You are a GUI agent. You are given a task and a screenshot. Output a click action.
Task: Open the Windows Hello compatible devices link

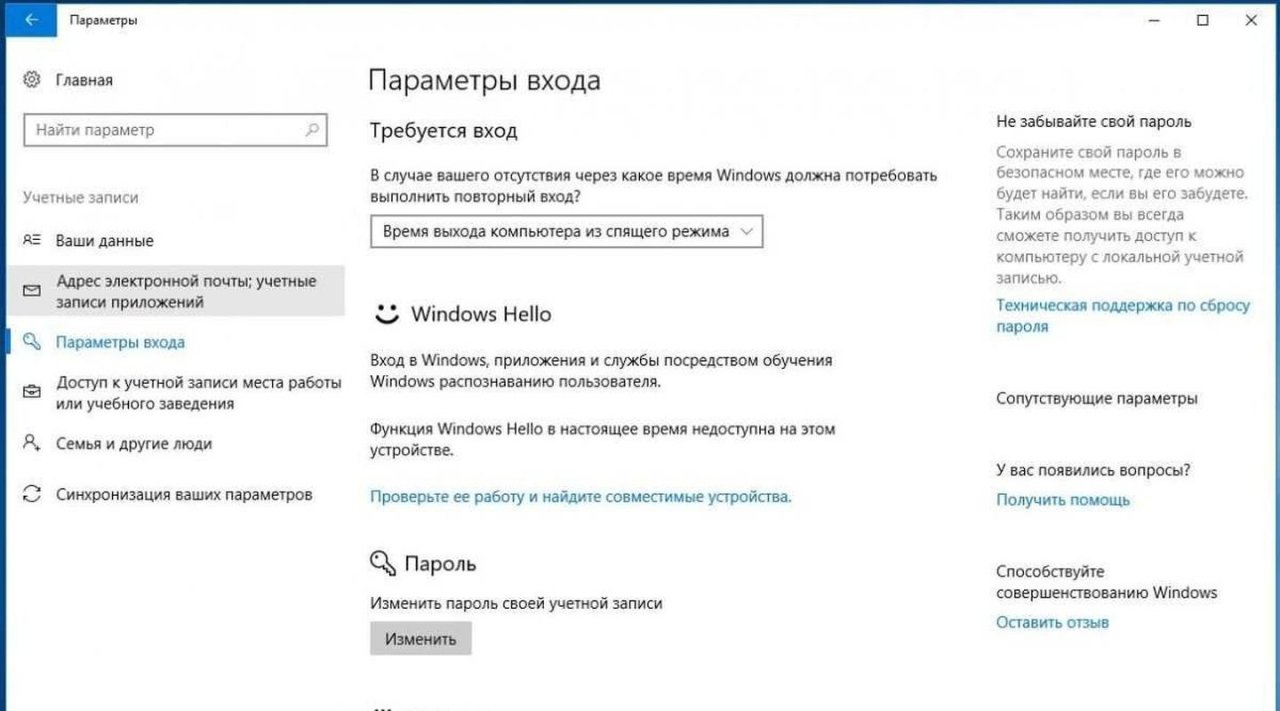(580, 495)
